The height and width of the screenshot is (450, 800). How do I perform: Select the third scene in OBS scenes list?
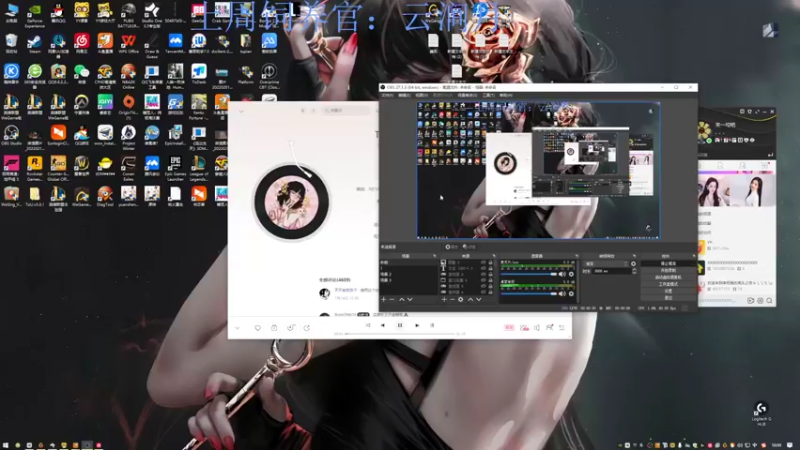pyautogui.click(x=408, y=274)
